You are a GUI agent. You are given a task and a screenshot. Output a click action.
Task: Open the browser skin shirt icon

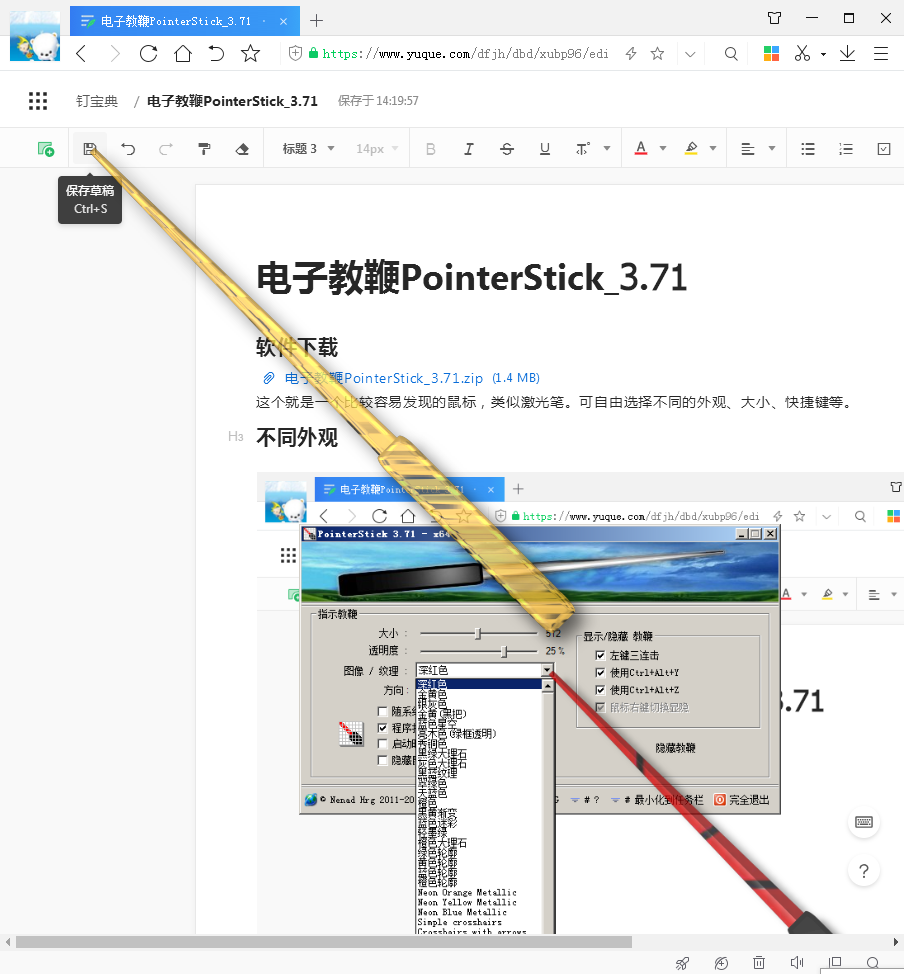point(774,18)
